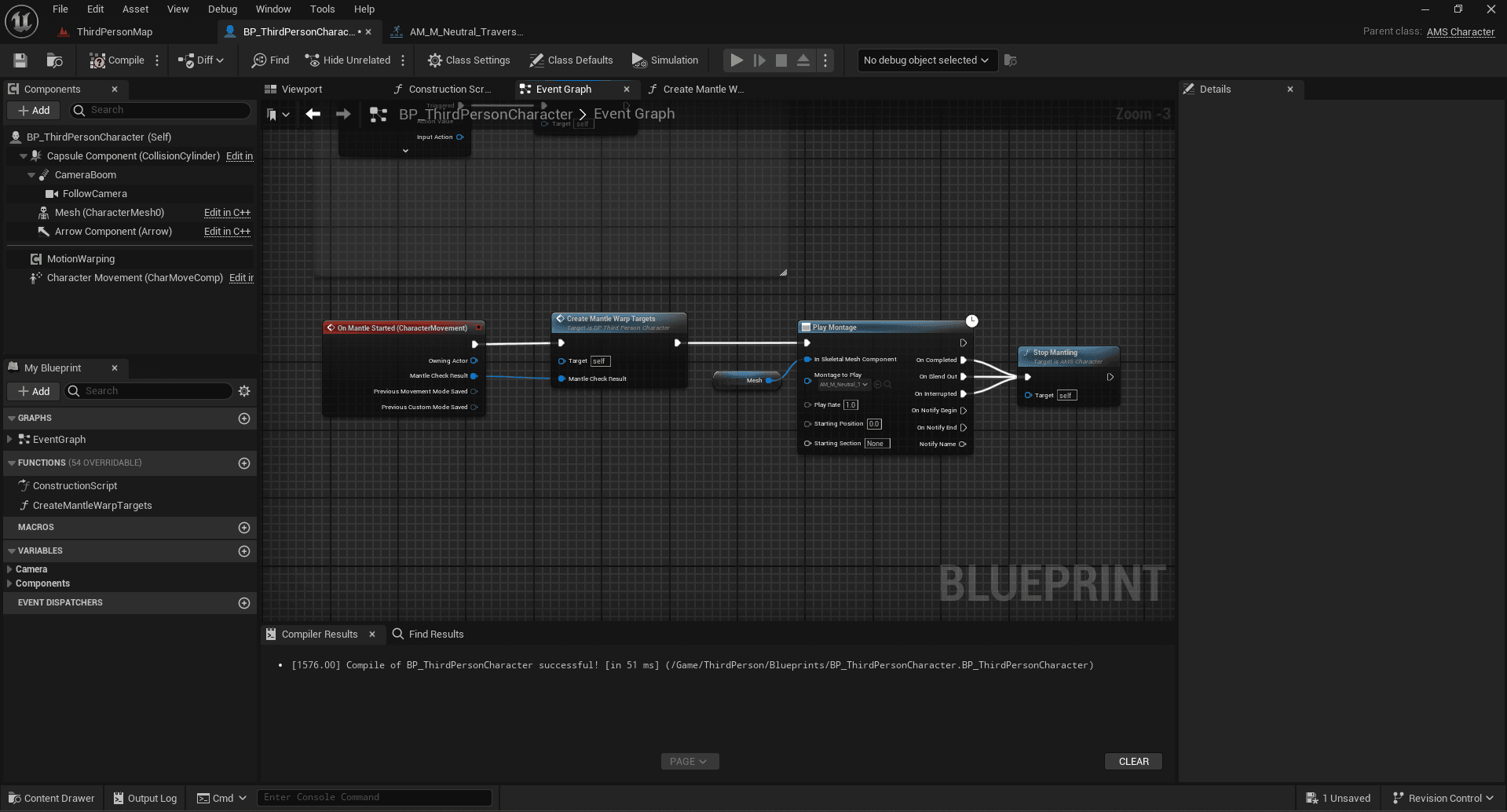Screen dimensions: 1507x812
Task: Open the File menu
Action: pos(60,9)
